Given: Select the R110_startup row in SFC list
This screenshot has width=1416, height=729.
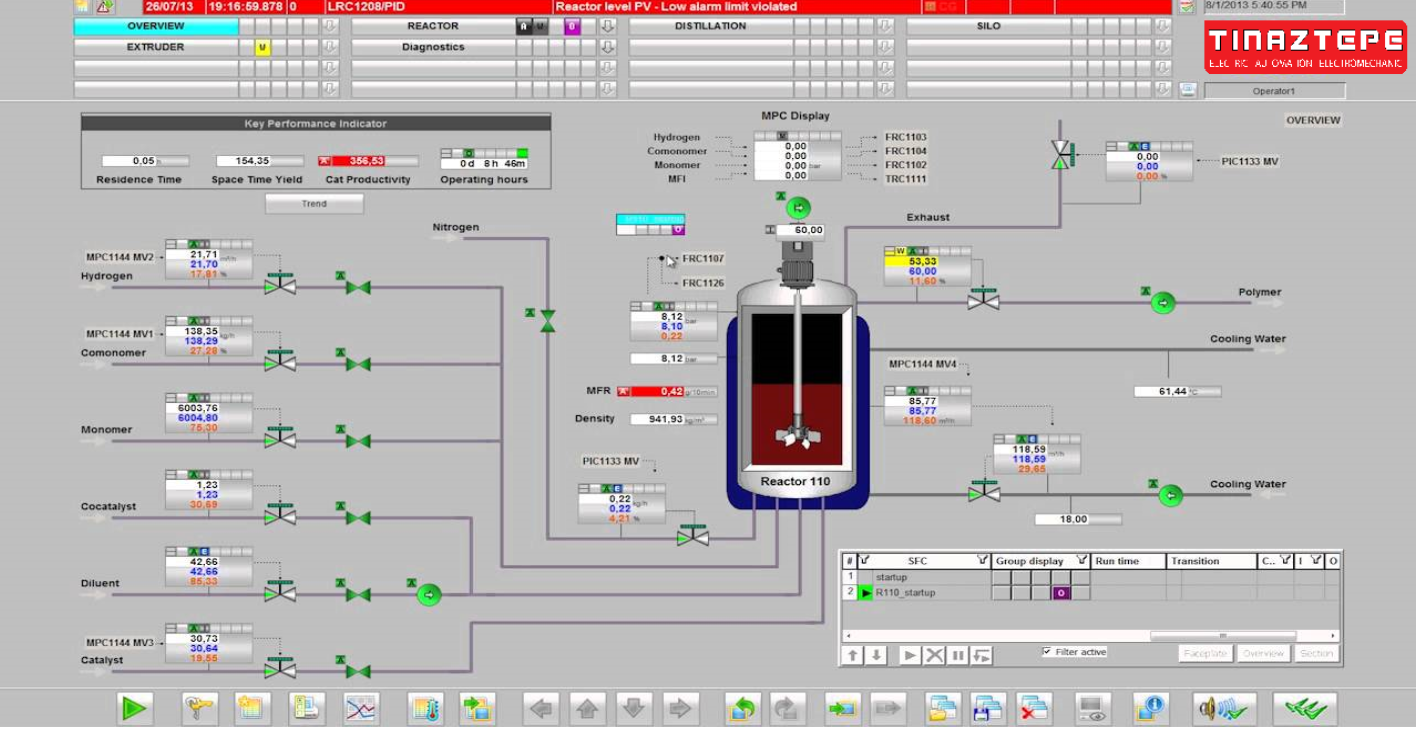Looking at the screenshot, I should pyautogui.click(x=1090, y=593).
